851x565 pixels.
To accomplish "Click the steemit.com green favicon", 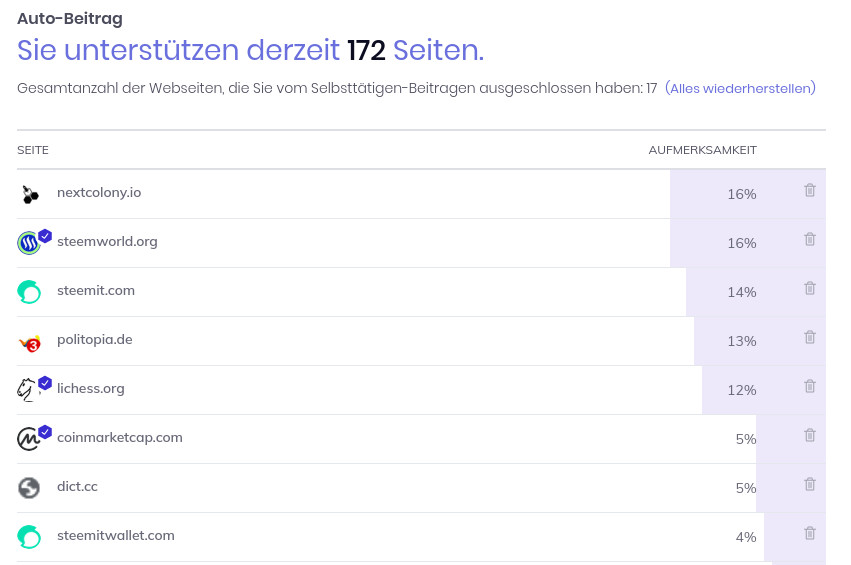I will 29,292.
